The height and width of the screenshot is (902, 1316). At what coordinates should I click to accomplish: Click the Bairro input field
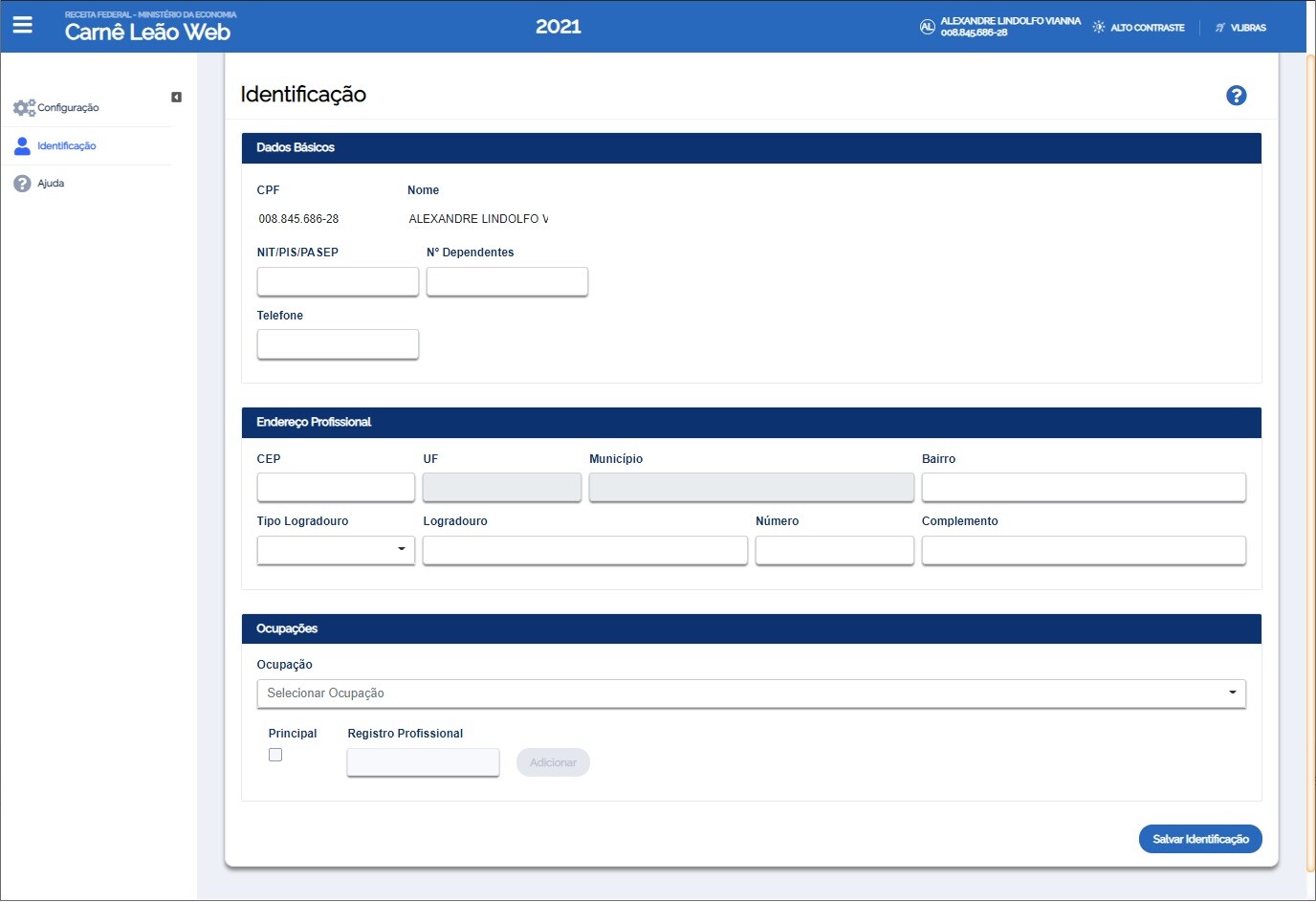pos(1084,488)
